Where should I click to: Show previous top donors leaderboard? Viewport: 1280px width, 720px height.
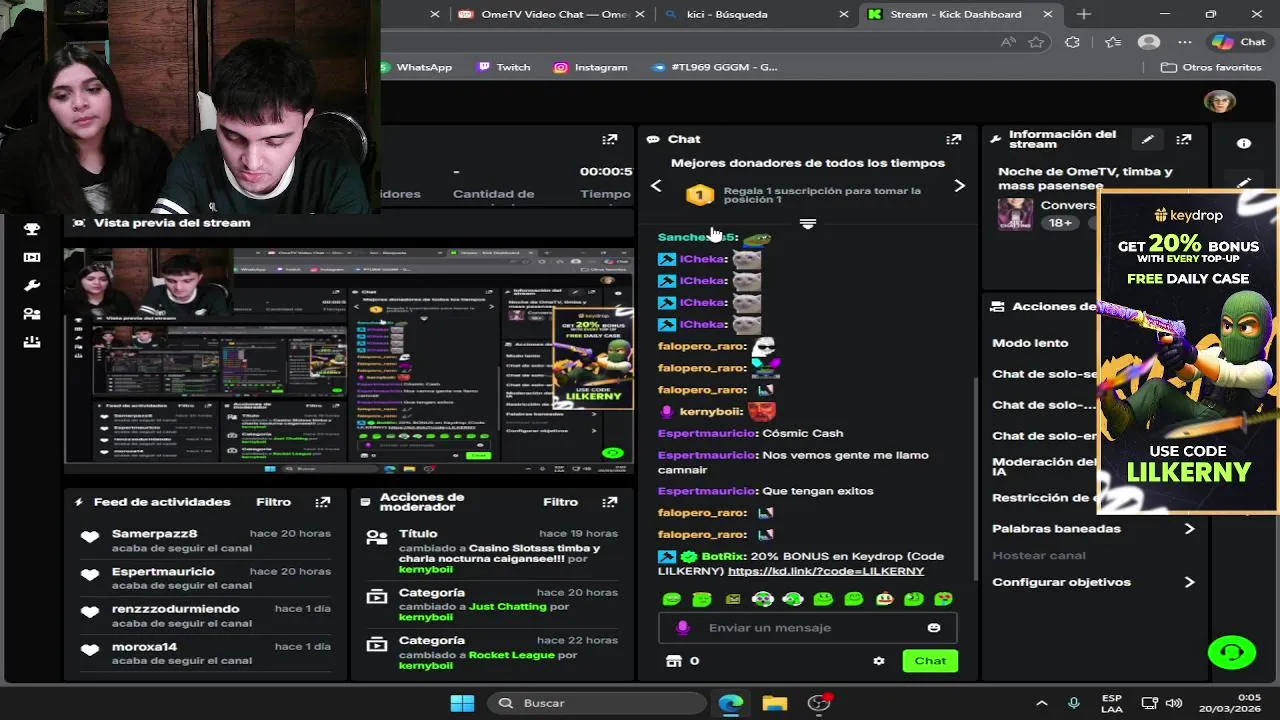(x=656, y=186)
